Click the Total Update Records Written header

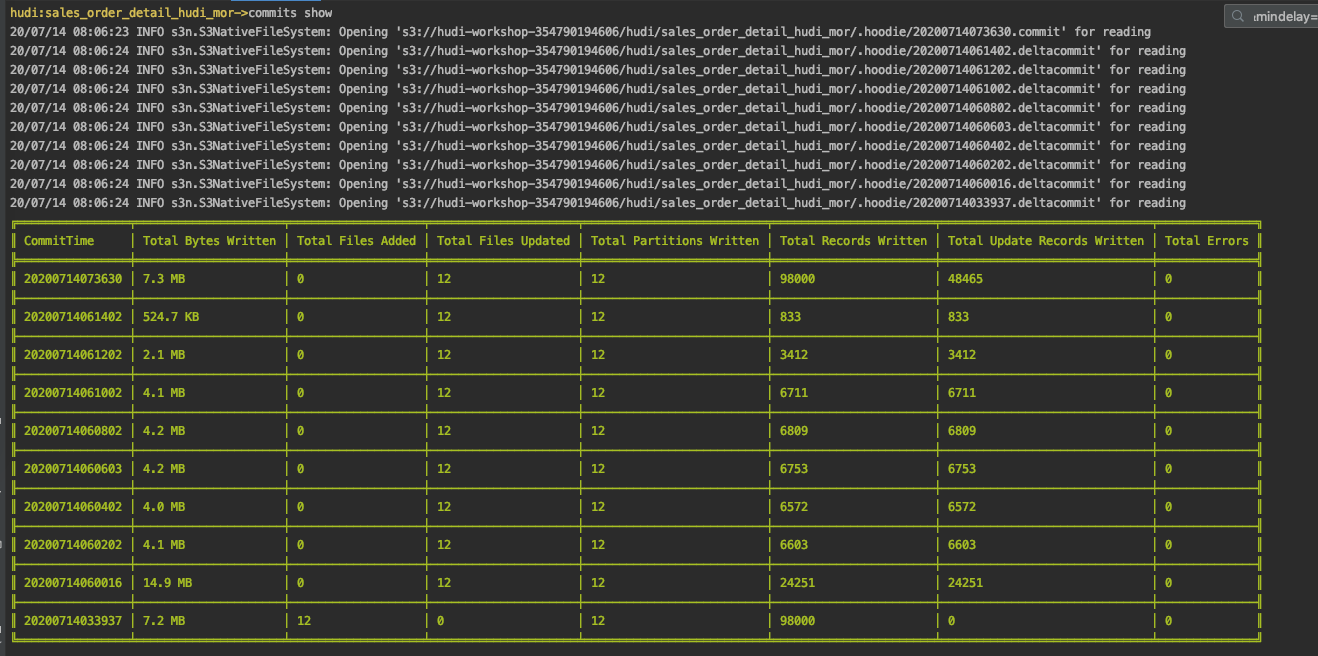1045,241
